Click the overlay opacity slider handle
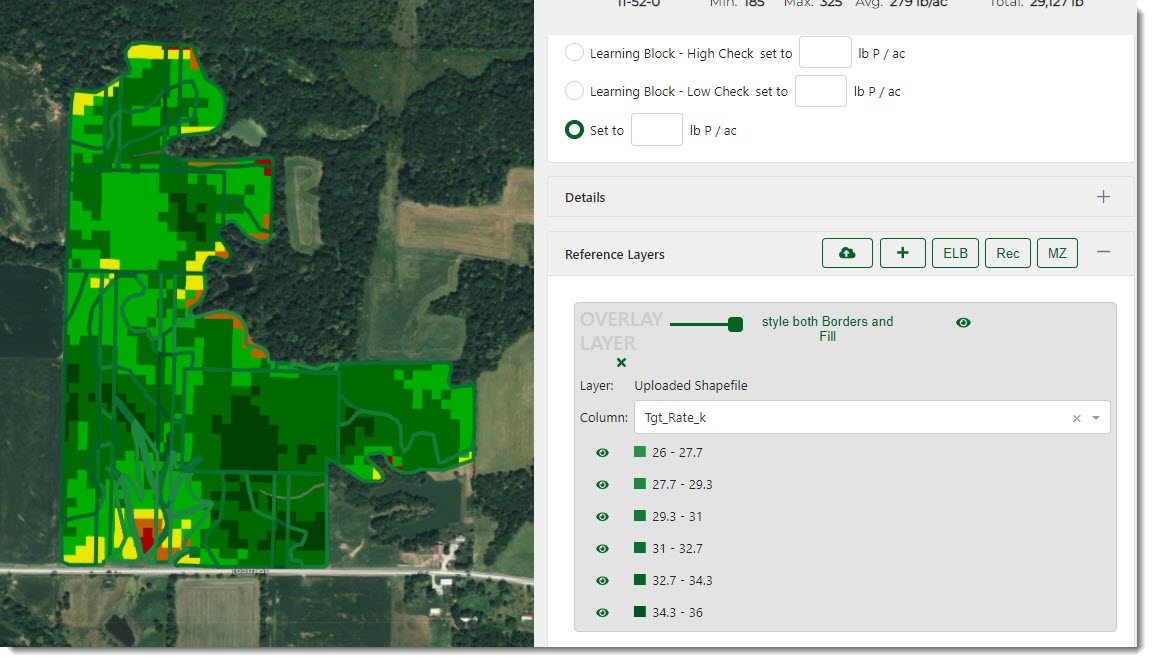Viewport: 1152px width, 662px height. click(735, 324)
